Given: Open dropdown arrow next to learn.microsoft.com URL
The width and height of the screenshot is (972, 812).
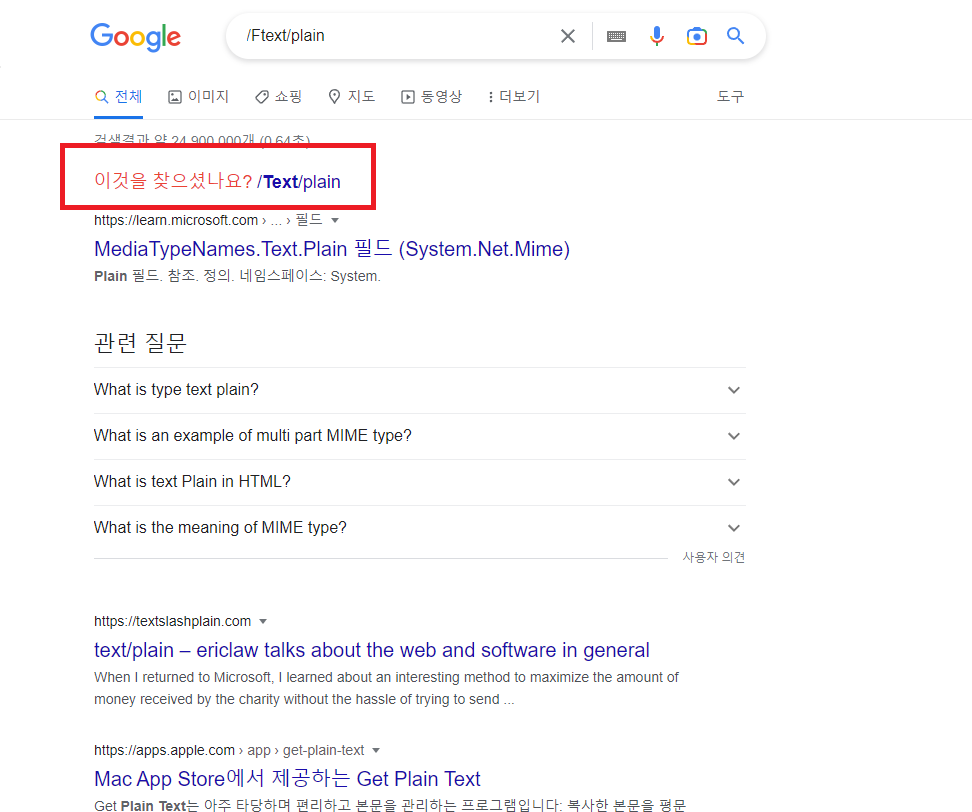Looking at the screenshot, I should (335, 220).
